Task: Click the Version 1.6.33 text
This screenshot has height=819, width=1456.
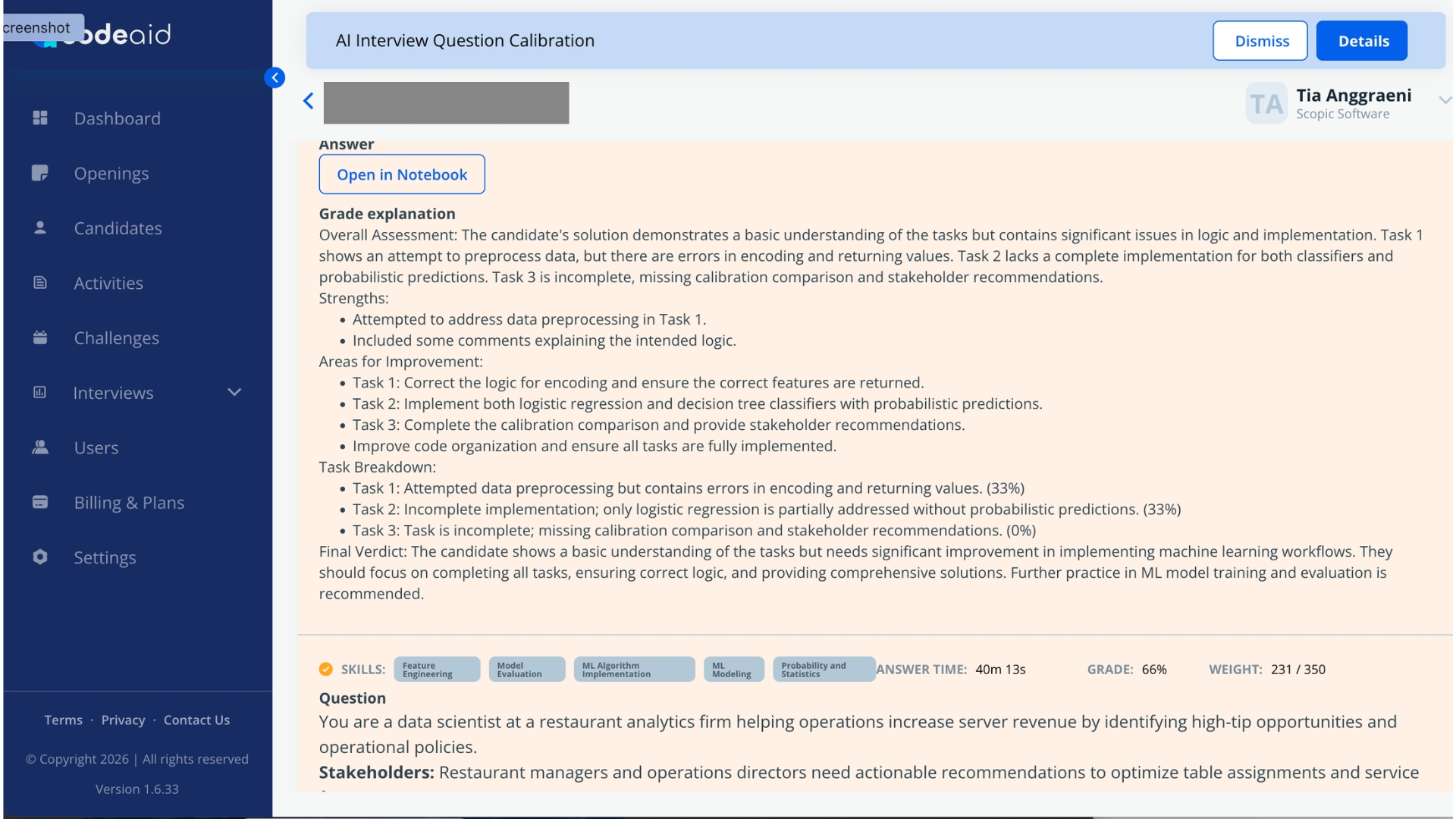Action: tap(137, 789)
